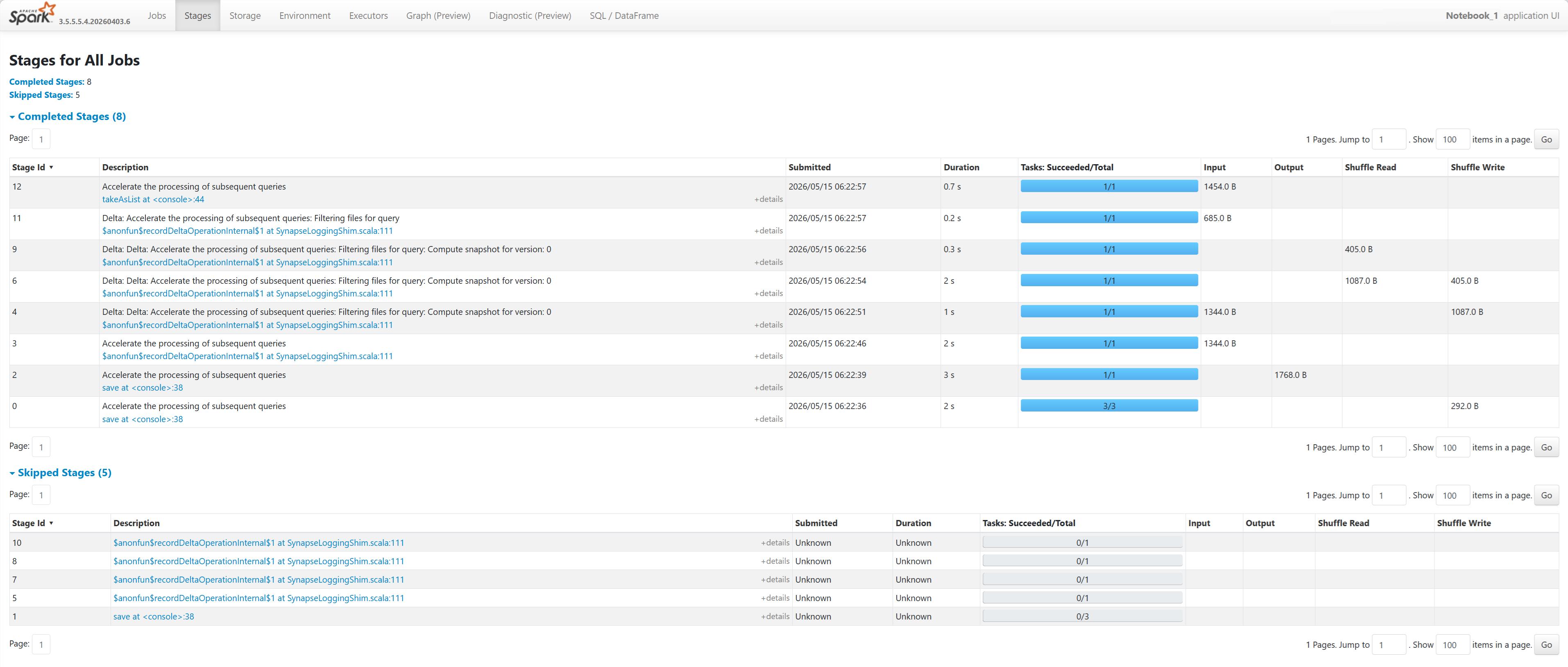Expand +details for skipped stage 8
The height and width of the screenshot is (667, 1568).
(x=775, y=561)
